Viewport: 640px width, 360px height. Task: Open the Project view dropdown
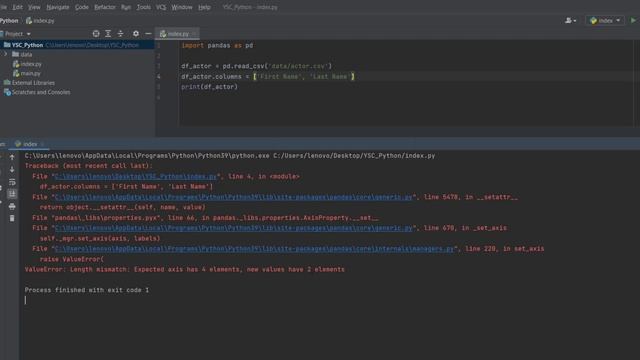point(16,34)
